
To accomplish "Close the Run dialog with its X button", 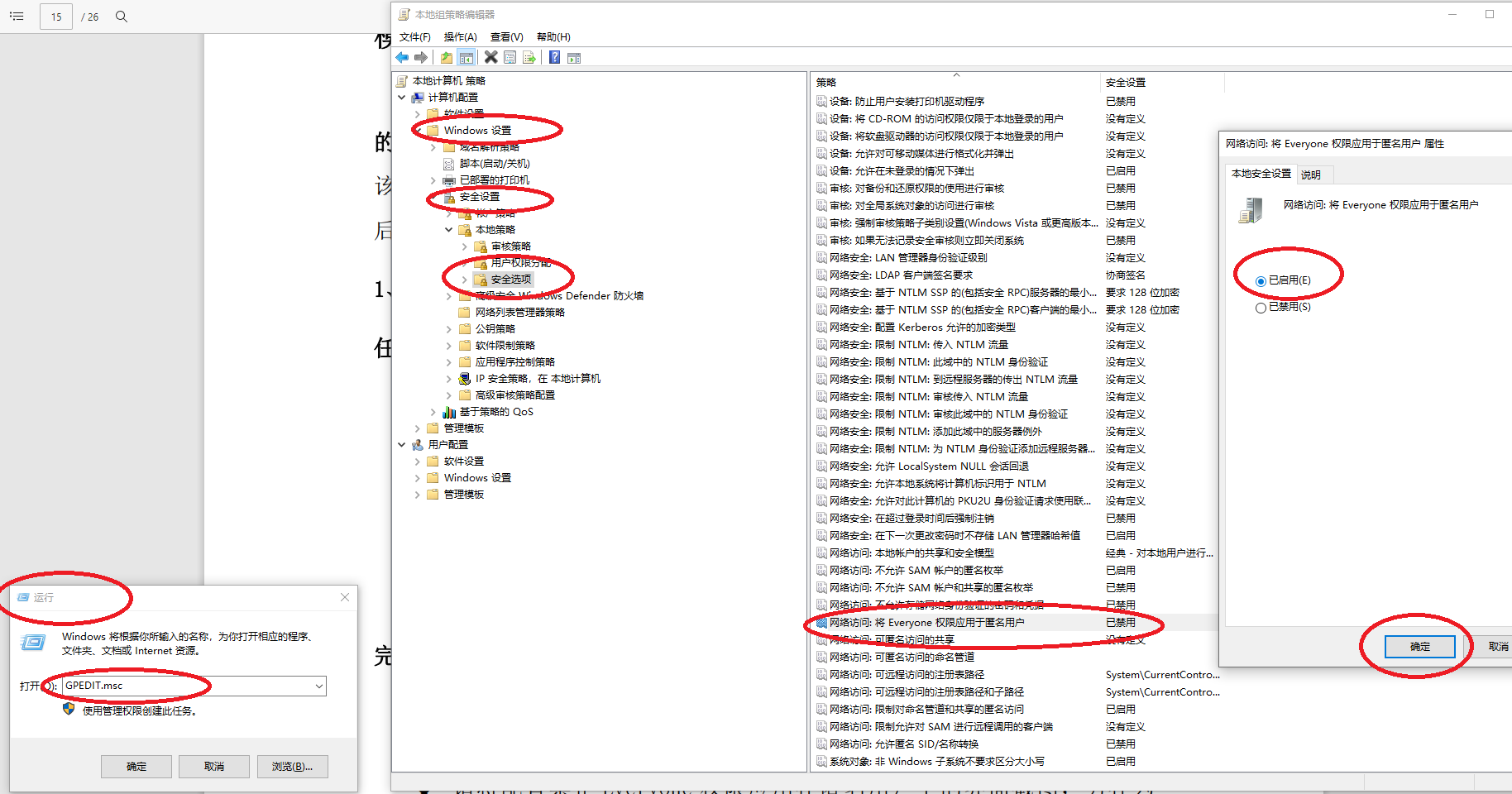I will pos(345,597).
